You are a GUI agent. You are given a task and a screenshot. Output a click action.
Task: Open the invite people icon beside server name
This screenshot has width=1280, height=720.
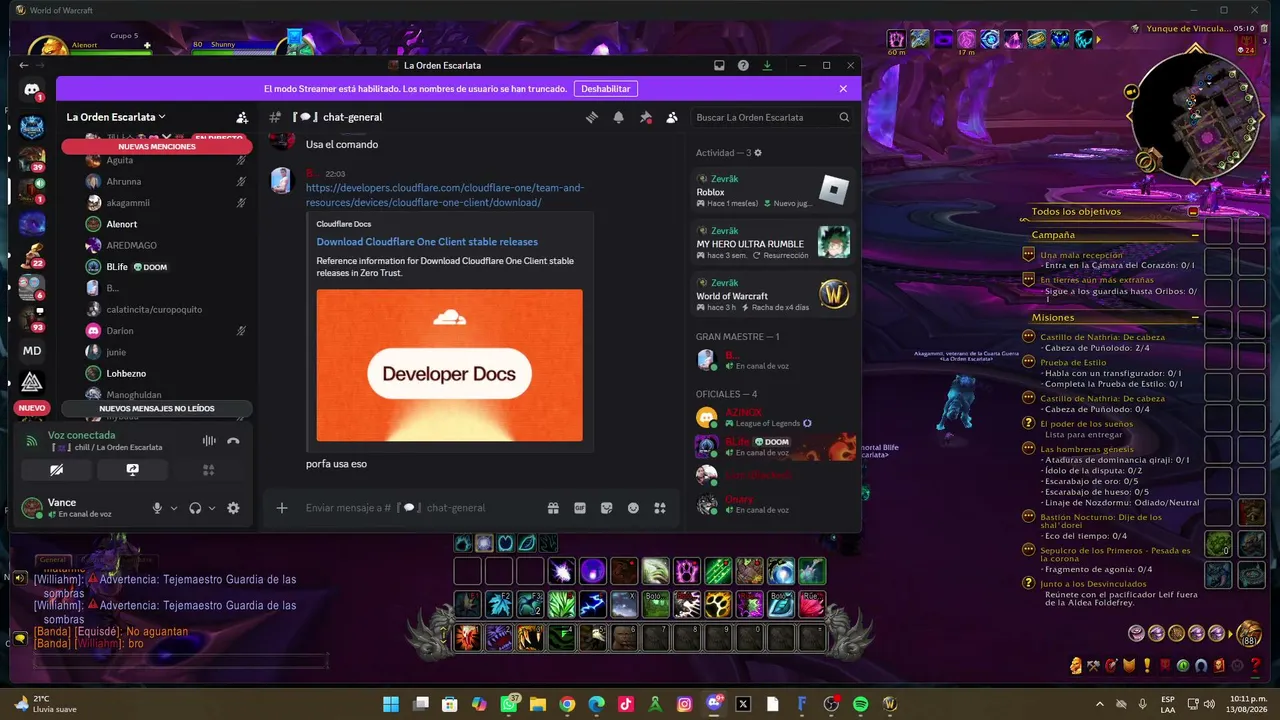click(x=242, y=117)
